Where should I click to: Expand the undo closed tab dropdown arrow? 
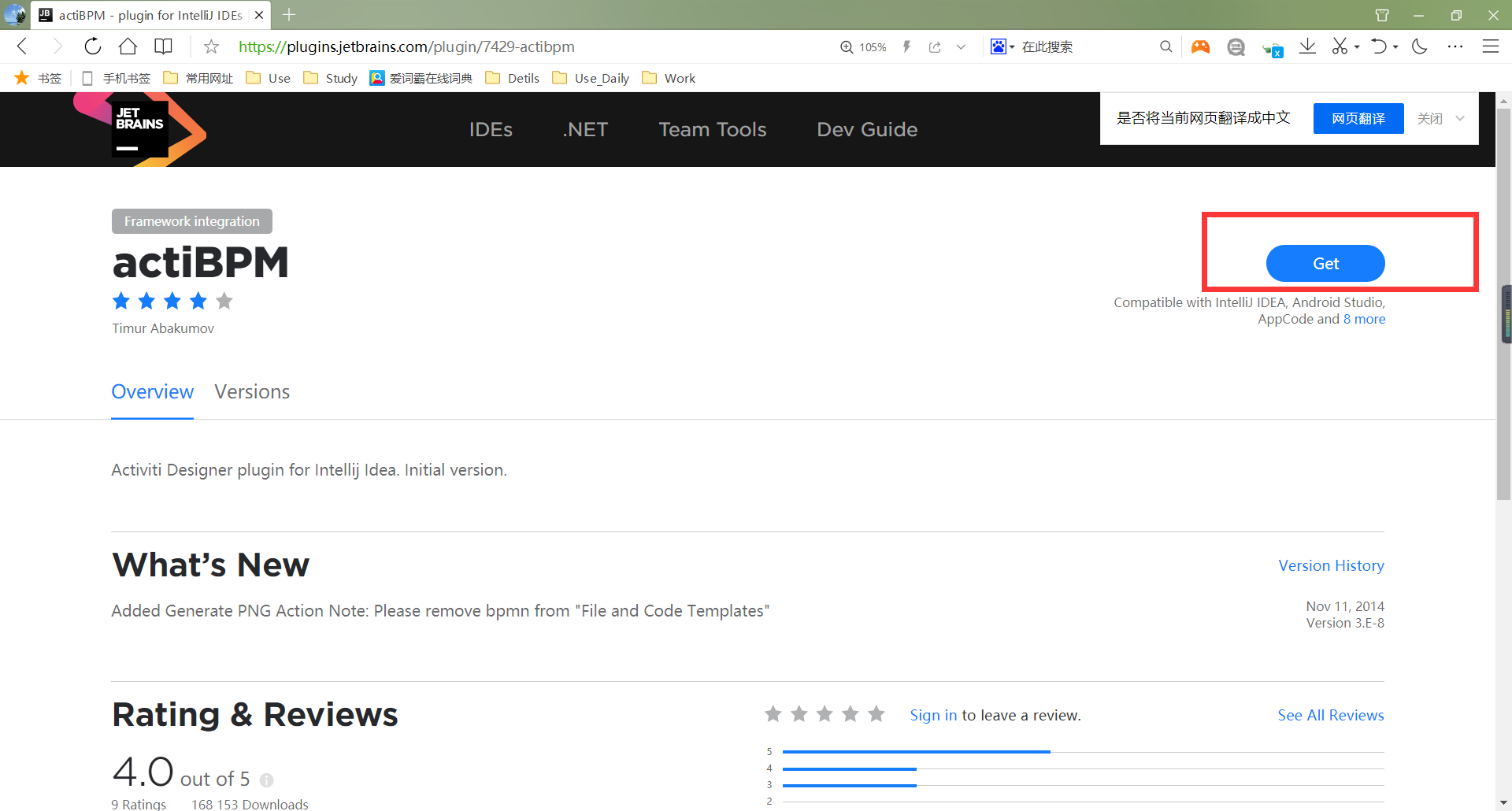pyautogui.click(x=1395, y=47)
